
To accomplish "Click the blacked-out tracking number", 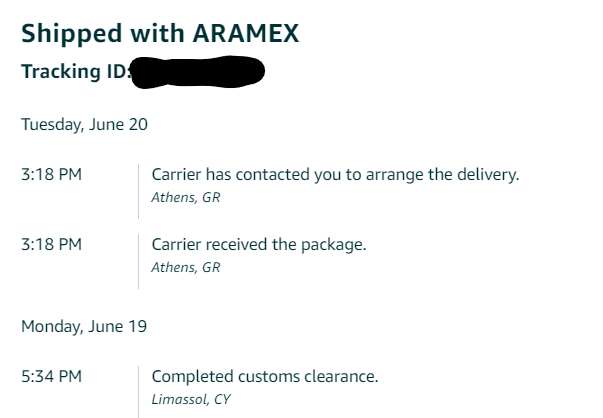I will pos(198,72).
